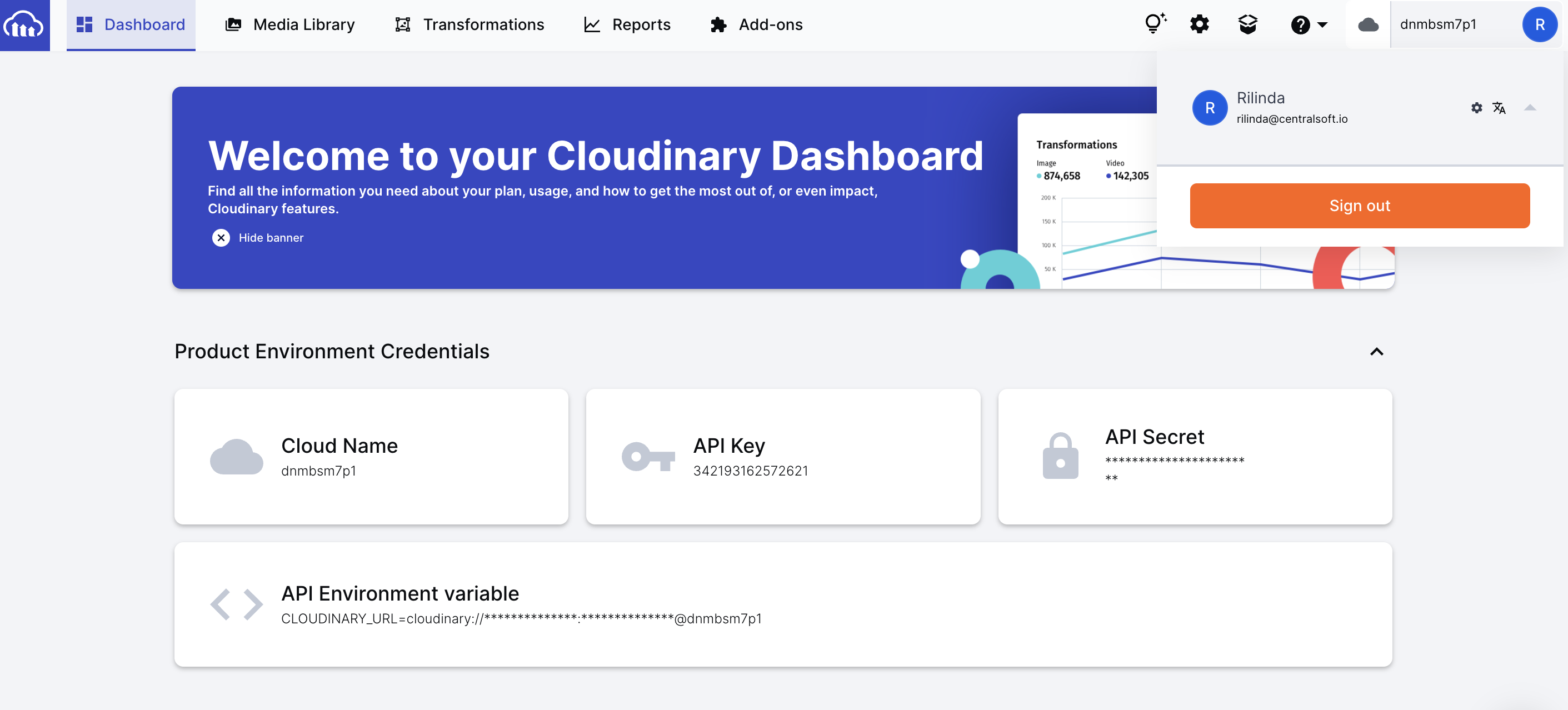Image resolution: width=1568 pixels, height=710 pixels.
Task: Click the Cloudinary logo icon
Action: 24,25
